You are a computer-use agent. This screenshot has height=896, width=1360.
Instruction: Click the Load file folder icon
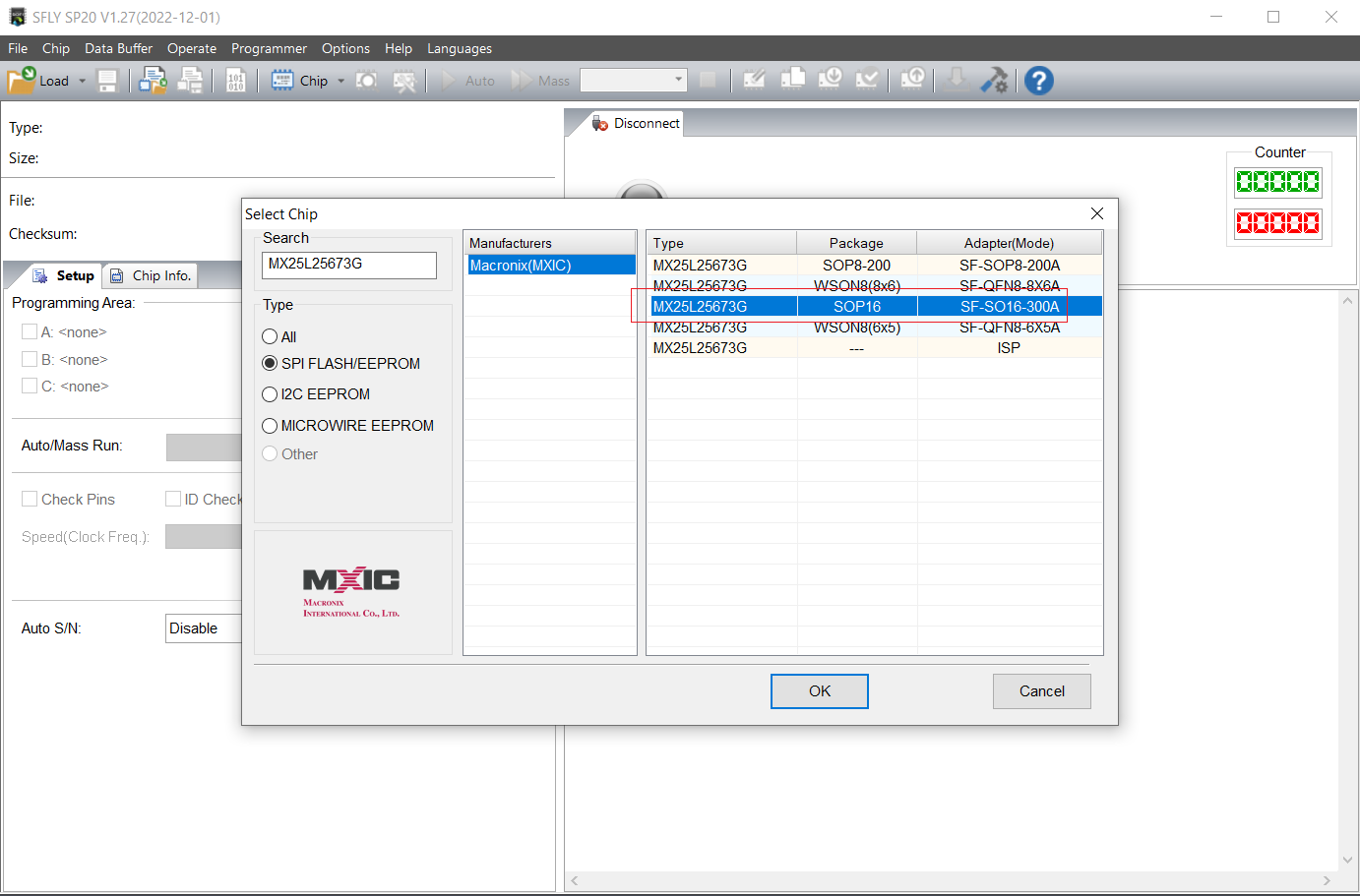pyautogui.click(x=22, y=81)
